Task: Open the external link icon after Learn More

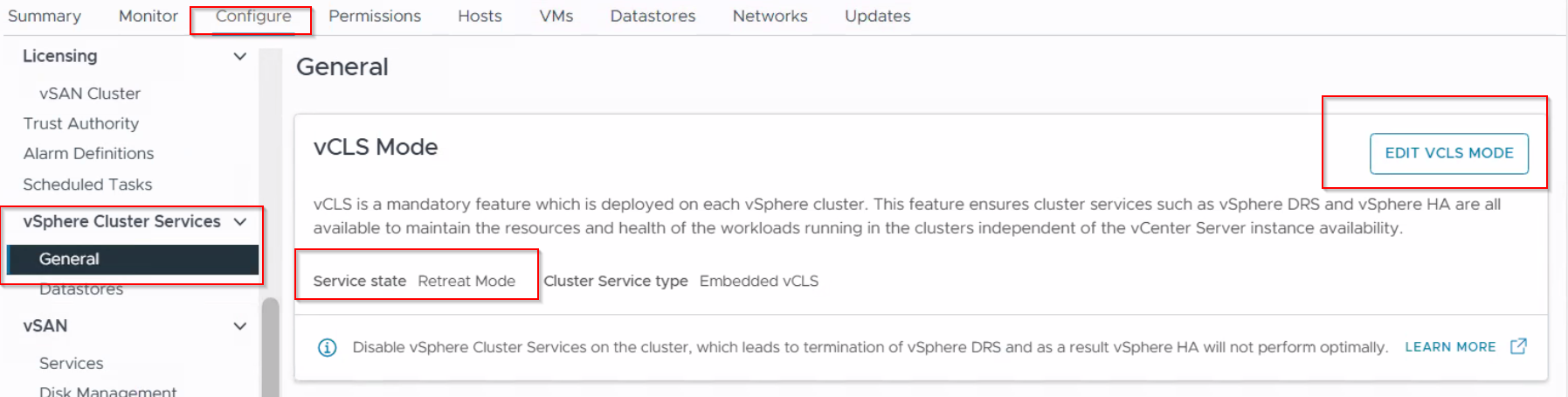Action: click(1518, 346)
